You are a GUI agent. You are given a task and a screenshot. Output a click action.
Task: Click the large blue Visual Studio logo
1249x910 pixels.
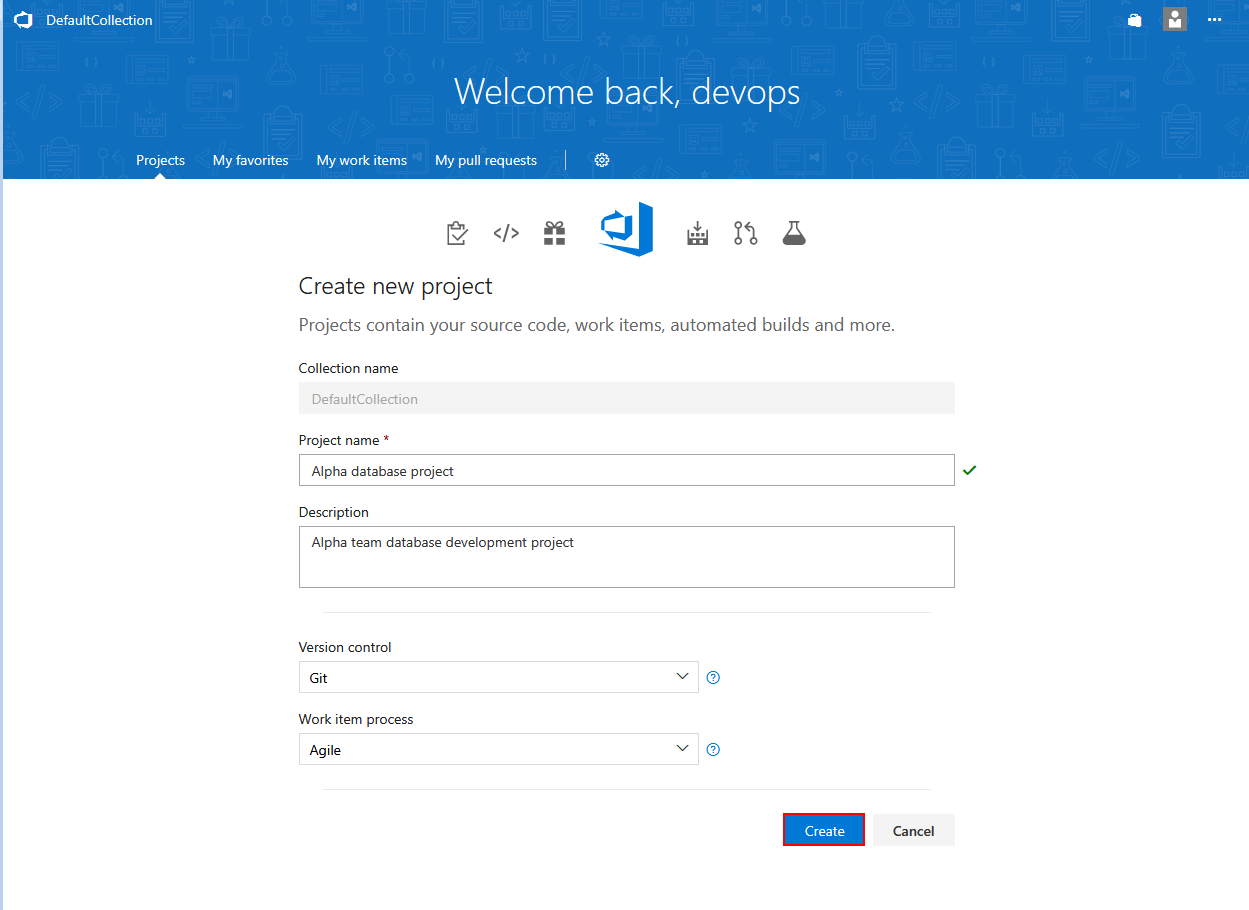point(626,229)
